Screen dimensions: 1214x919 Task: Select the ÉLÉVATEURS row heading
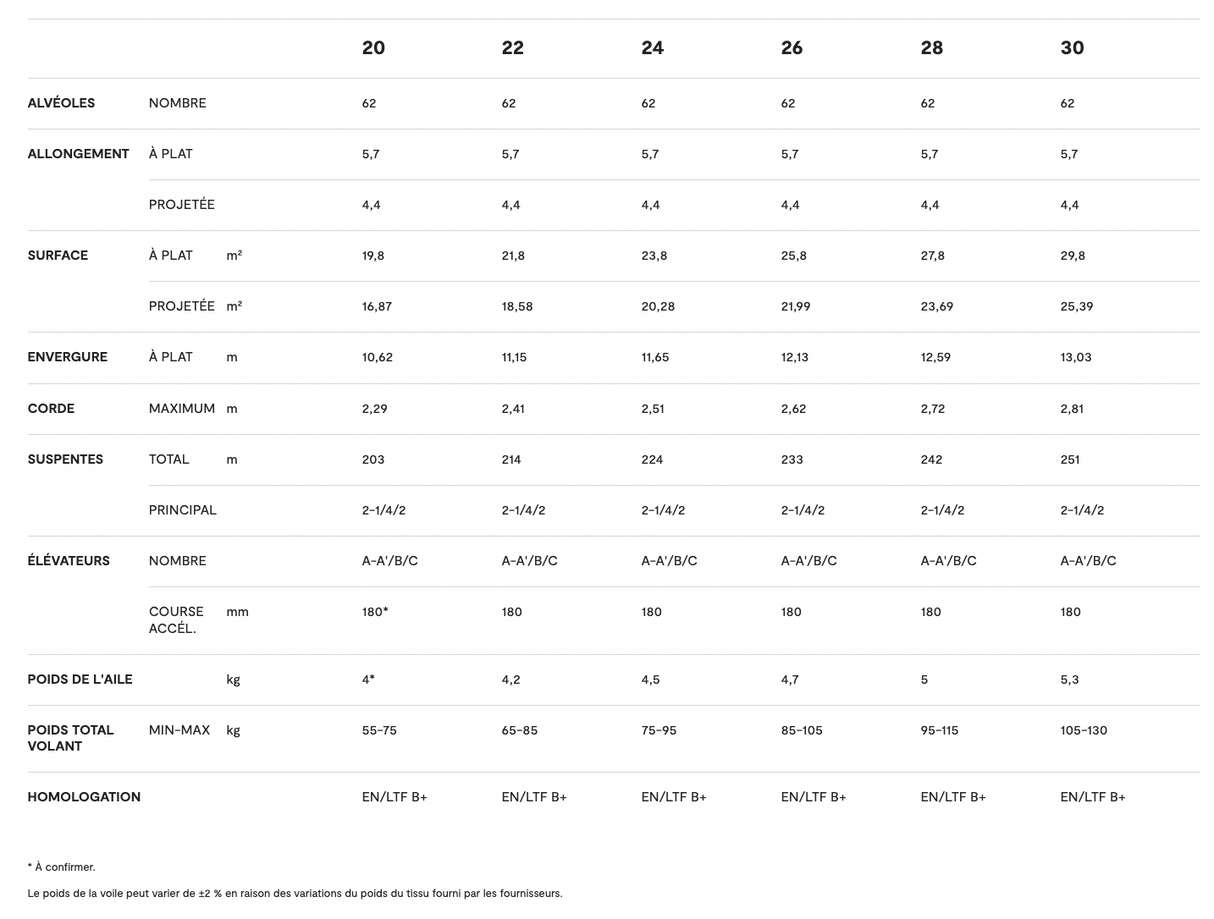pyautogui.click(x=68, y=561)
